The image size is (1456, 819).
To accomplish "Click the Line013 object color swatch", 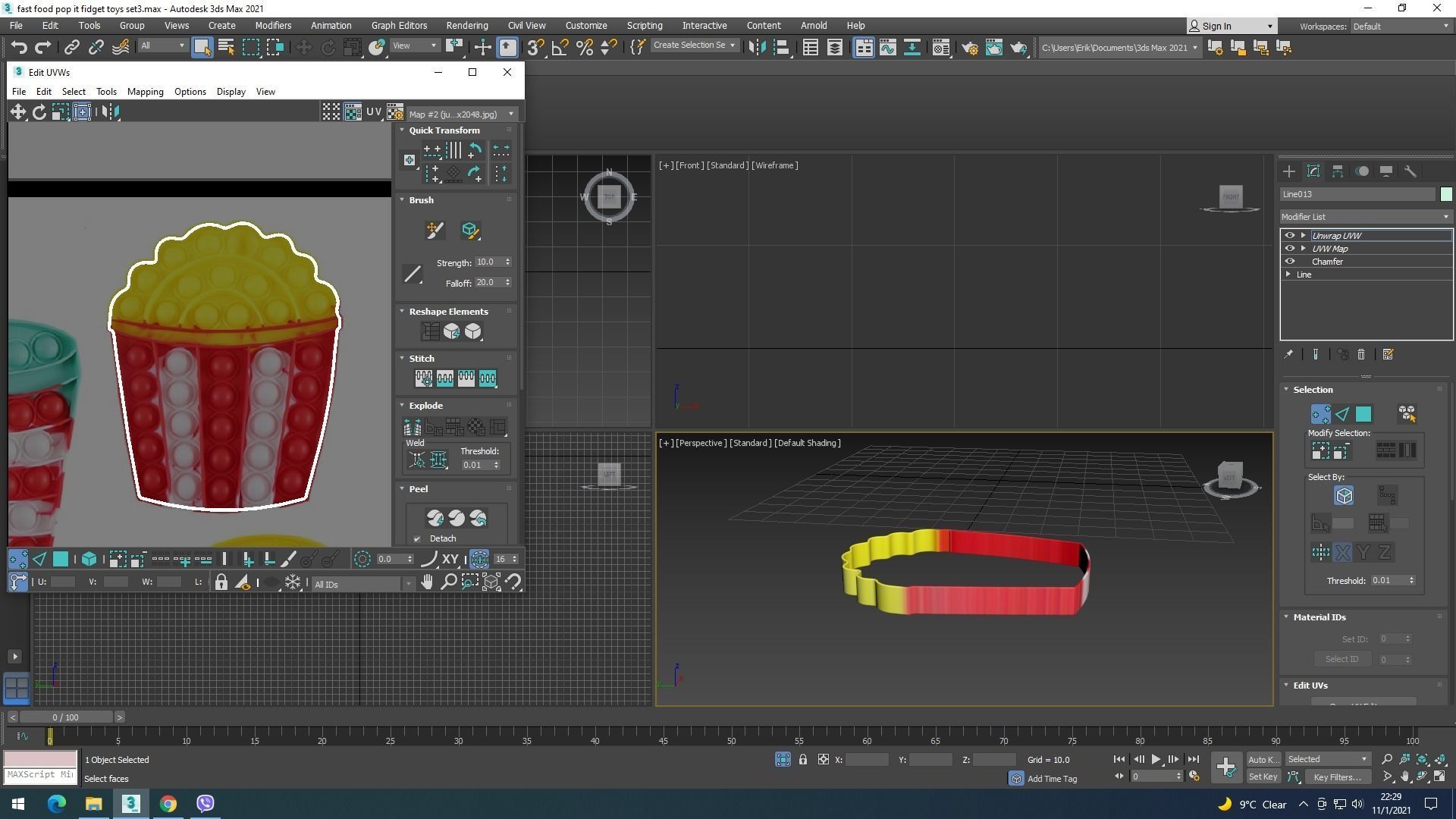I will click(x=1446, y=195).
